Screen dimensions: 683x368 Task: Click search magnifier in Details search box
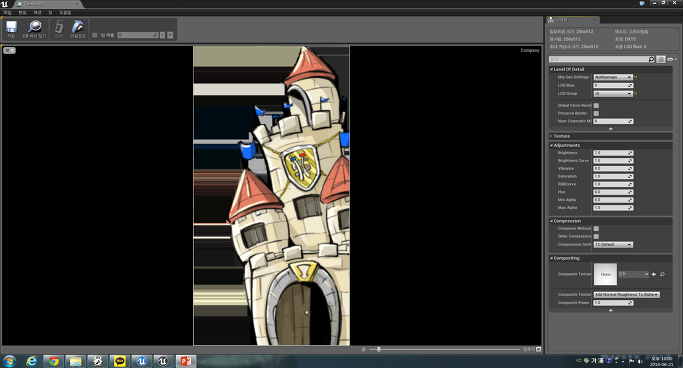pyautogui.click(x=651, y=59)
